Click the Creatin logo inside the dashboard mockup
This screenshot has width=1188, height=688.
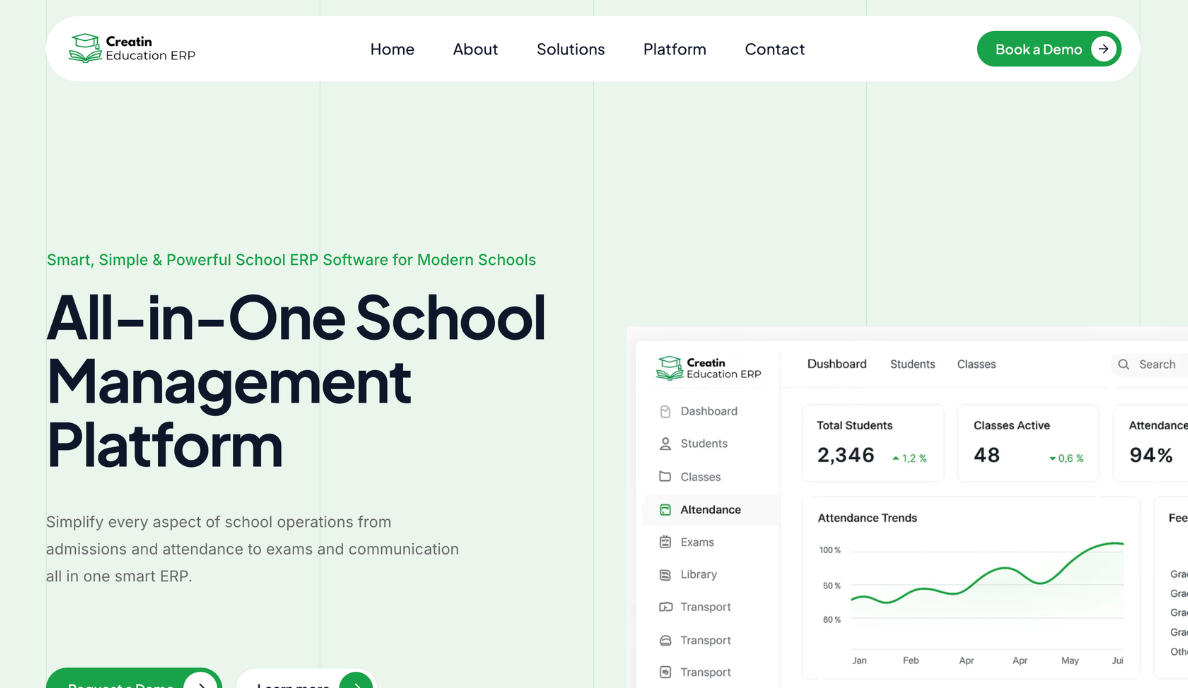[x=709, y=368]
